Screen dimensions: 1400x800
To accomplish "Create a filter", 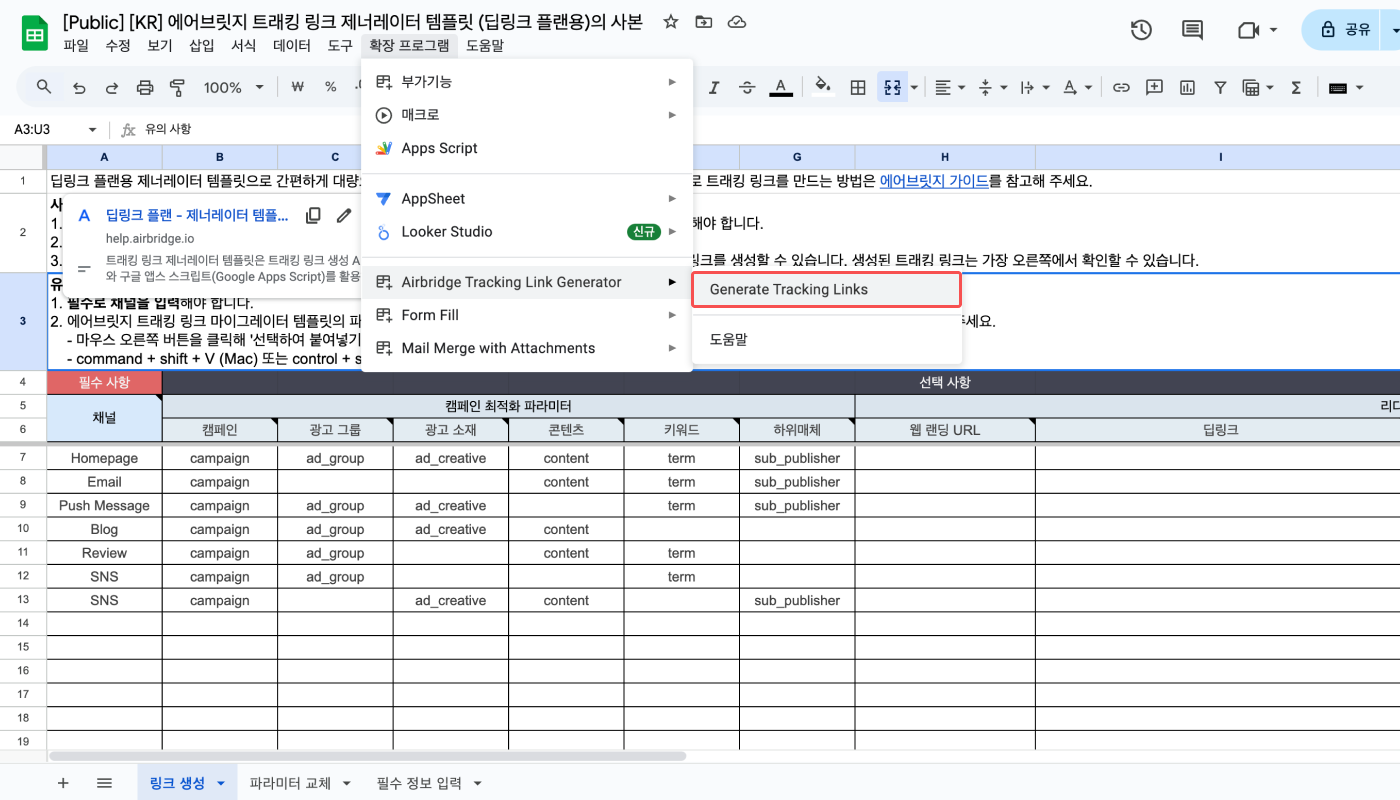I will 1220,88.
